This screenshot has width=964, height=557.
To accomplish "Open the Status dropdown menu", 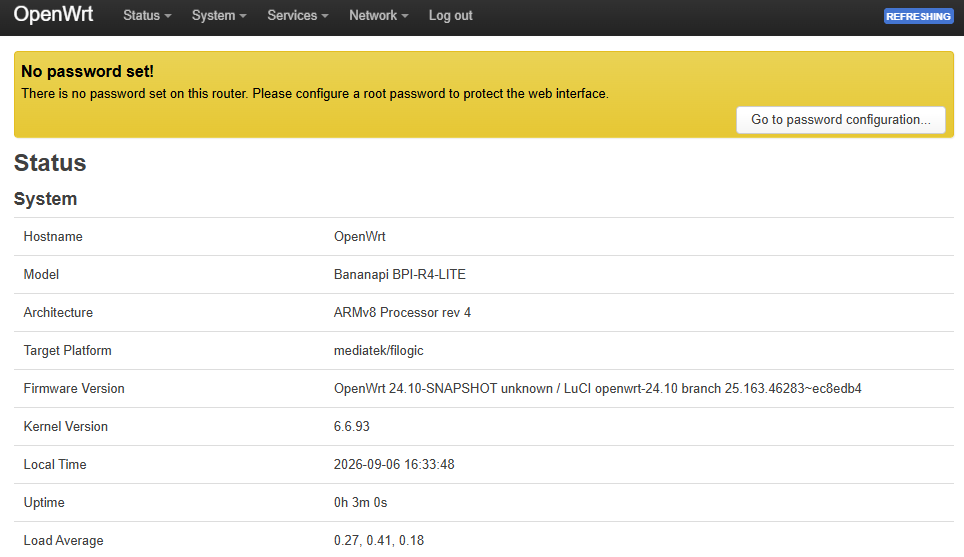I will [x=147, y=15].
